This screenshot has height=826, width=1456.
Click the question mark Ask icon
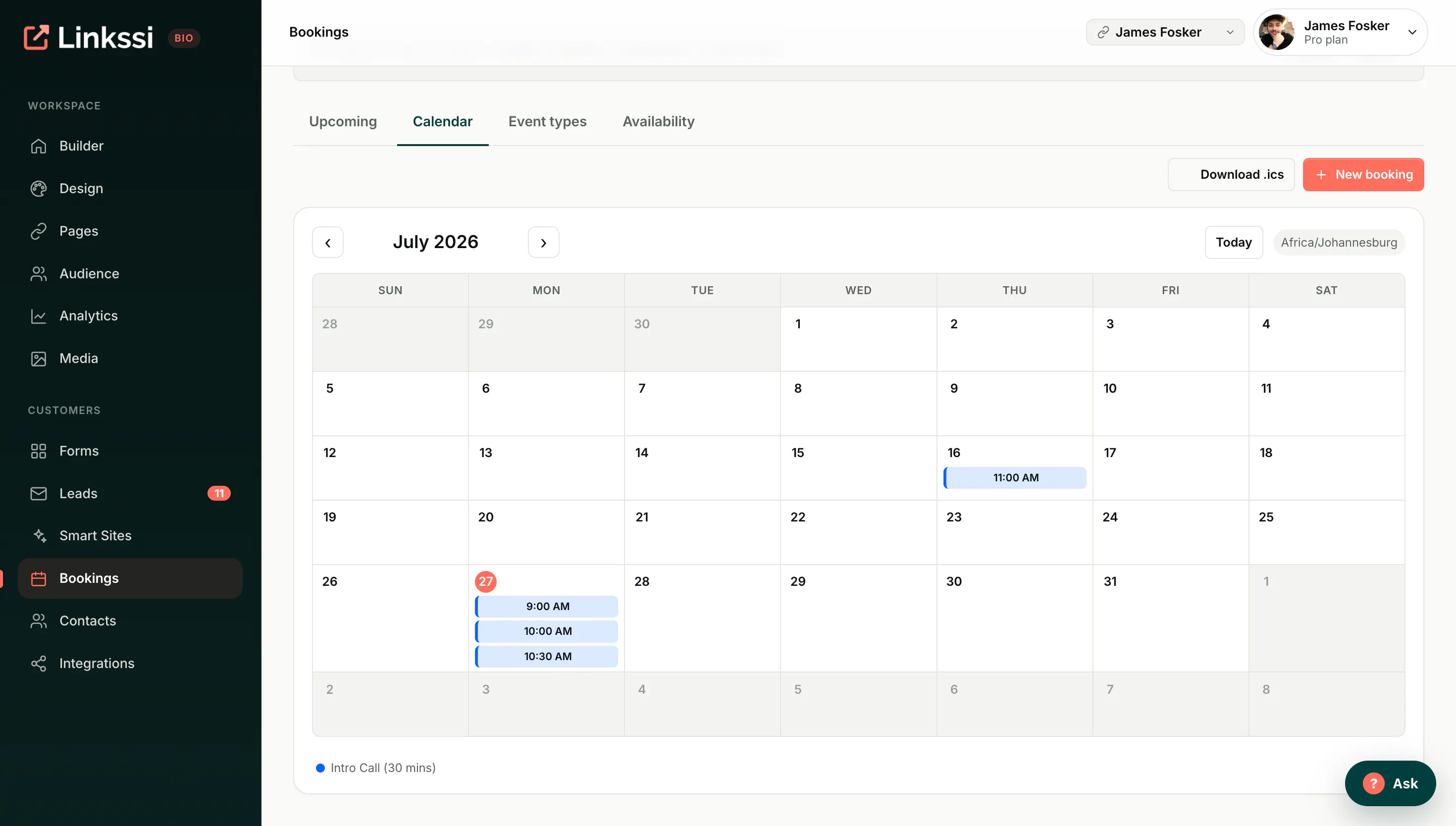1373,783
